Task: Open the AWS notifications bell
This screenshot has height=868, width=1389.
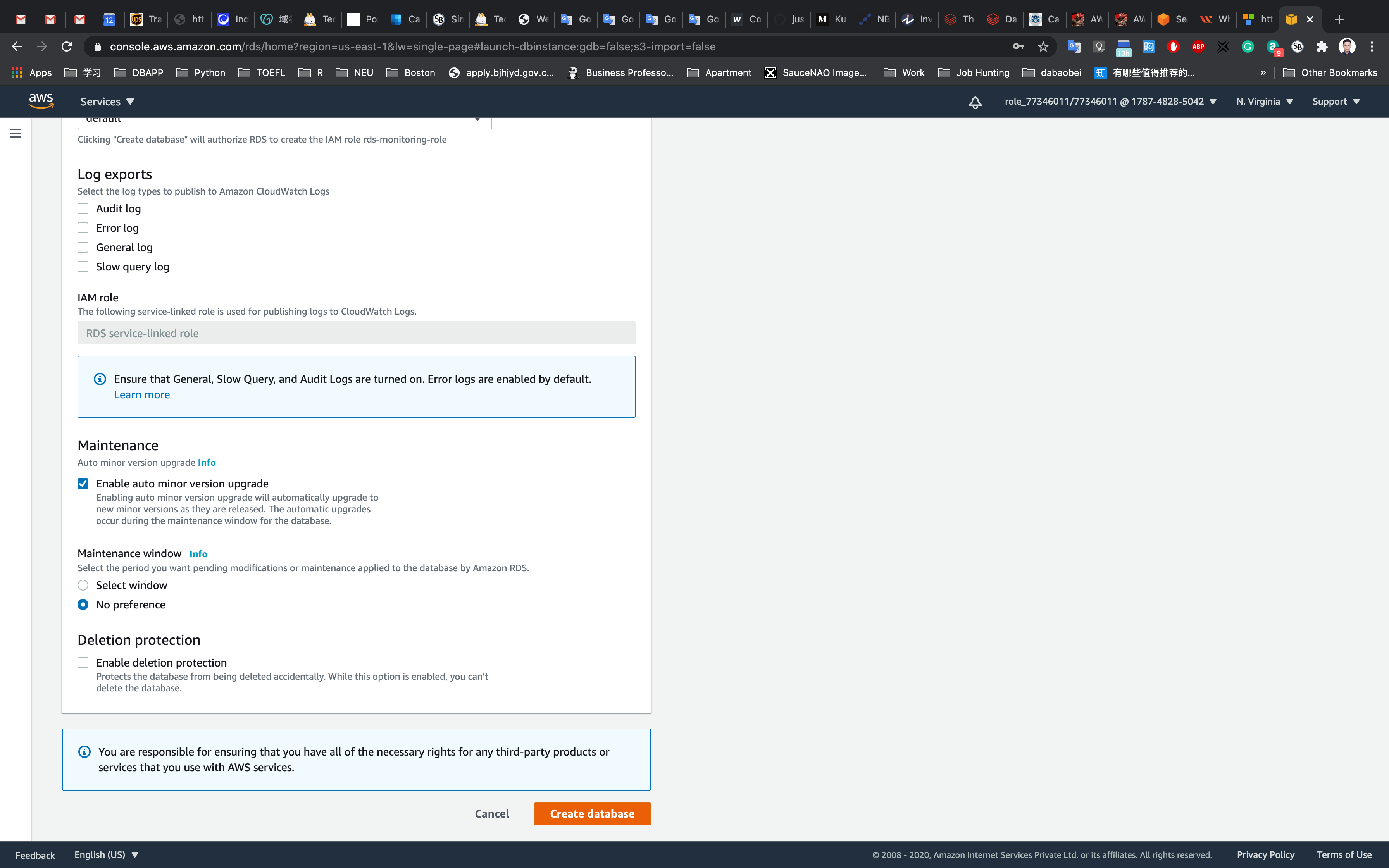Action: point(975,102)
